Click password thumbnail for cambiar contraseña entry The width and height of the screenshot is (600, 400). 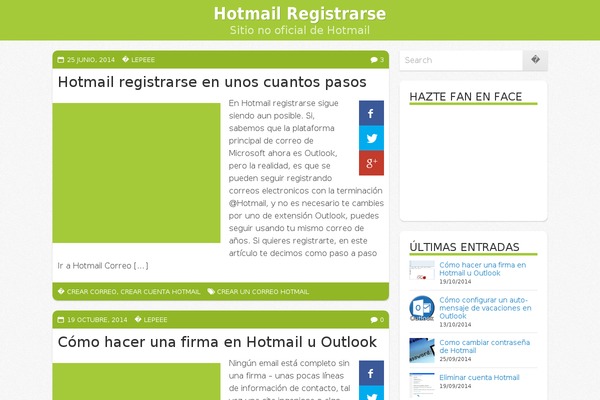point(422,350)
